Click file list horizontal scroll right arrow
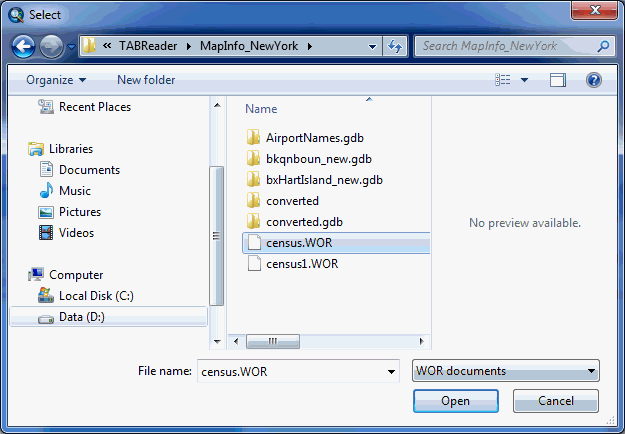Screen dimensions: 625x434 421,341
